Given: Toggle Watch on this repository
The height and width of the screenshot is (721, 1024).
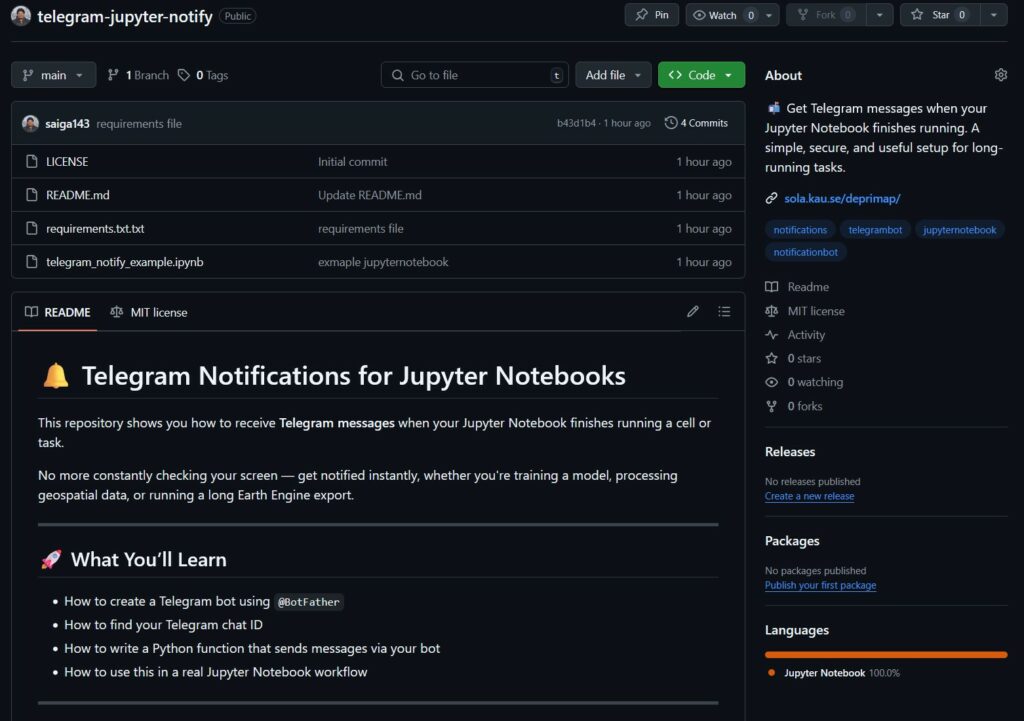Looking at the screenshot, I should click(x=722, y=15).
